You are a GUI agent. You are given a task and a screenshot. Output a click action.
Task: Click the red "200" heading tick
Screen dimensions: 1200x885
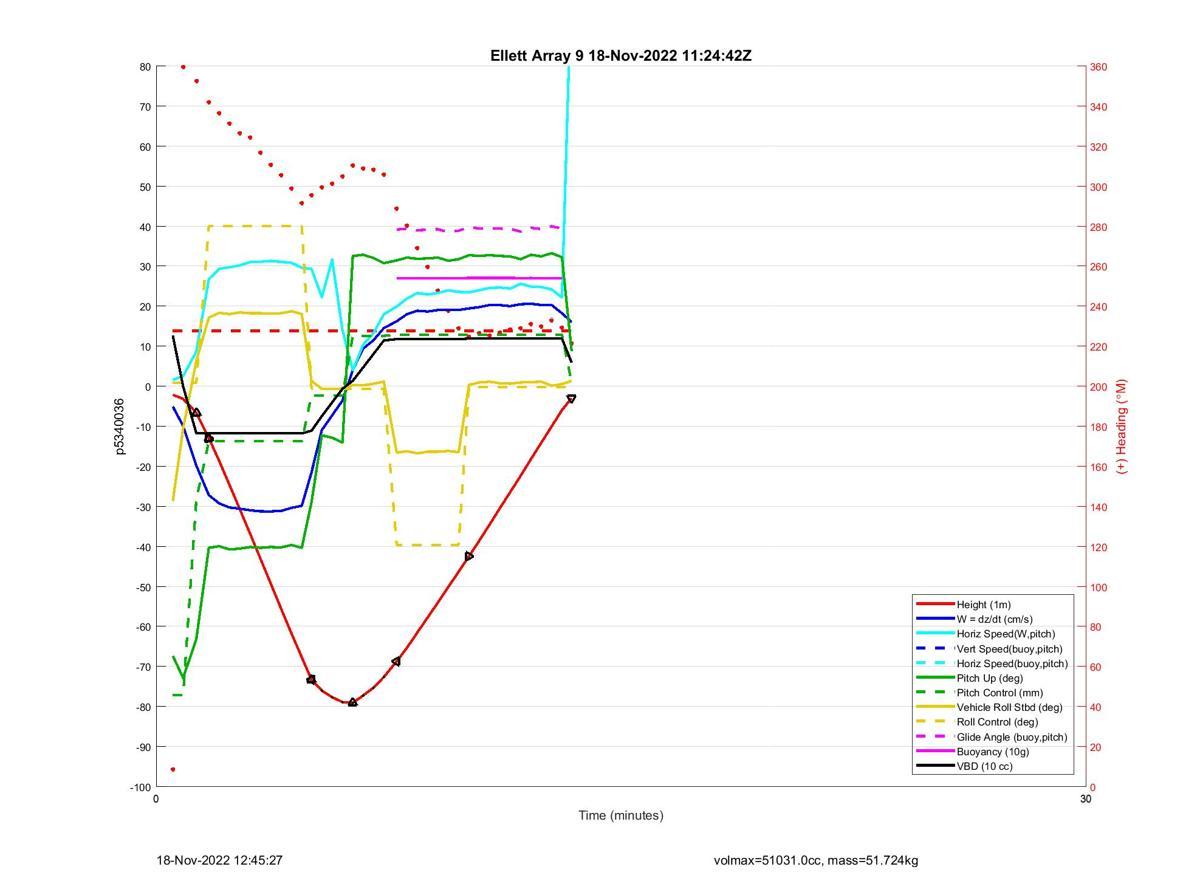pyautogui.click(x=1098, y=387)
